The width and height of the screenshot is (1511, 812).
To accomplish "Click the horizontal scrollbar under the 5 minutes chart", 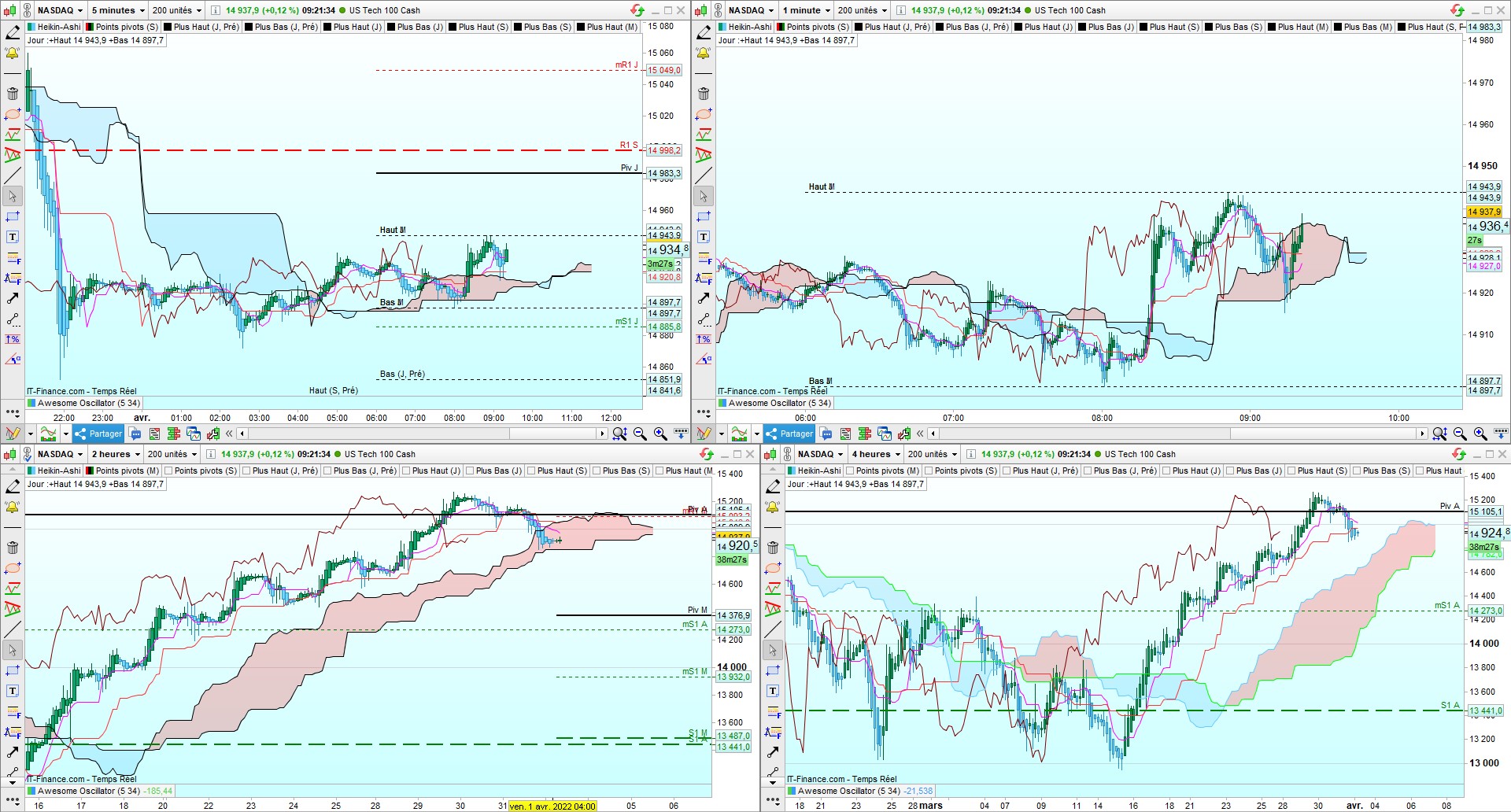I will (423, 434).
